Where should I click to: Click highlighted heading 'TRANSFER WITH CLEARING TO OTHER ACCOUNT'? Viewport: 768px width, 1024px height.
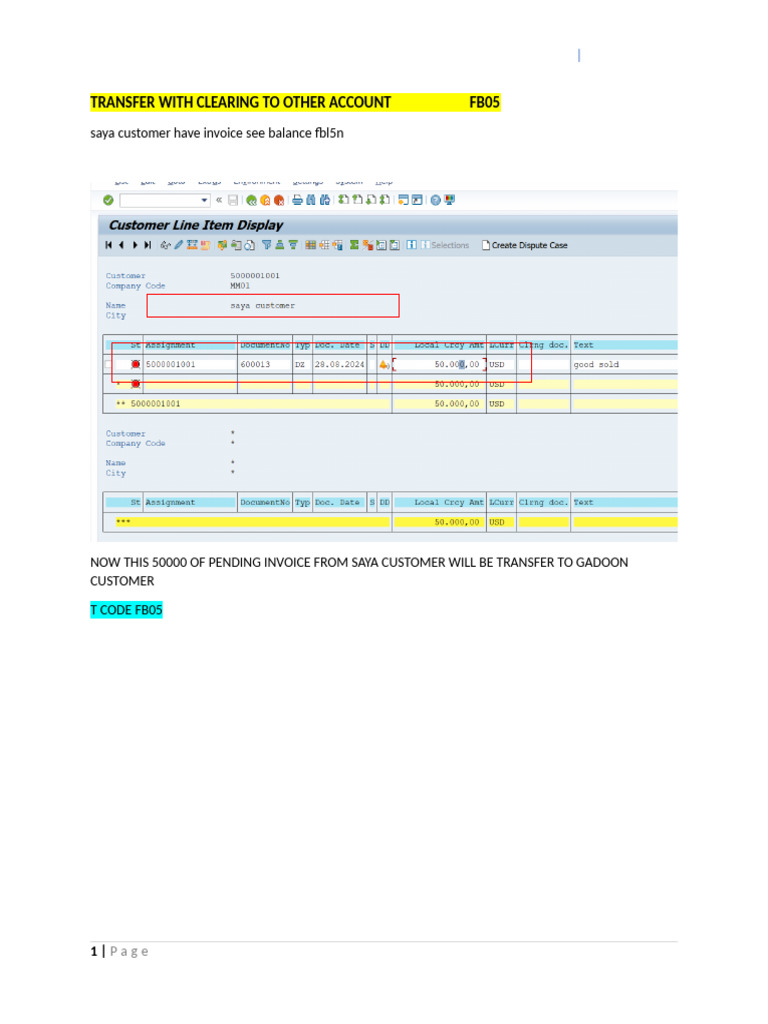tap(240, 103)
